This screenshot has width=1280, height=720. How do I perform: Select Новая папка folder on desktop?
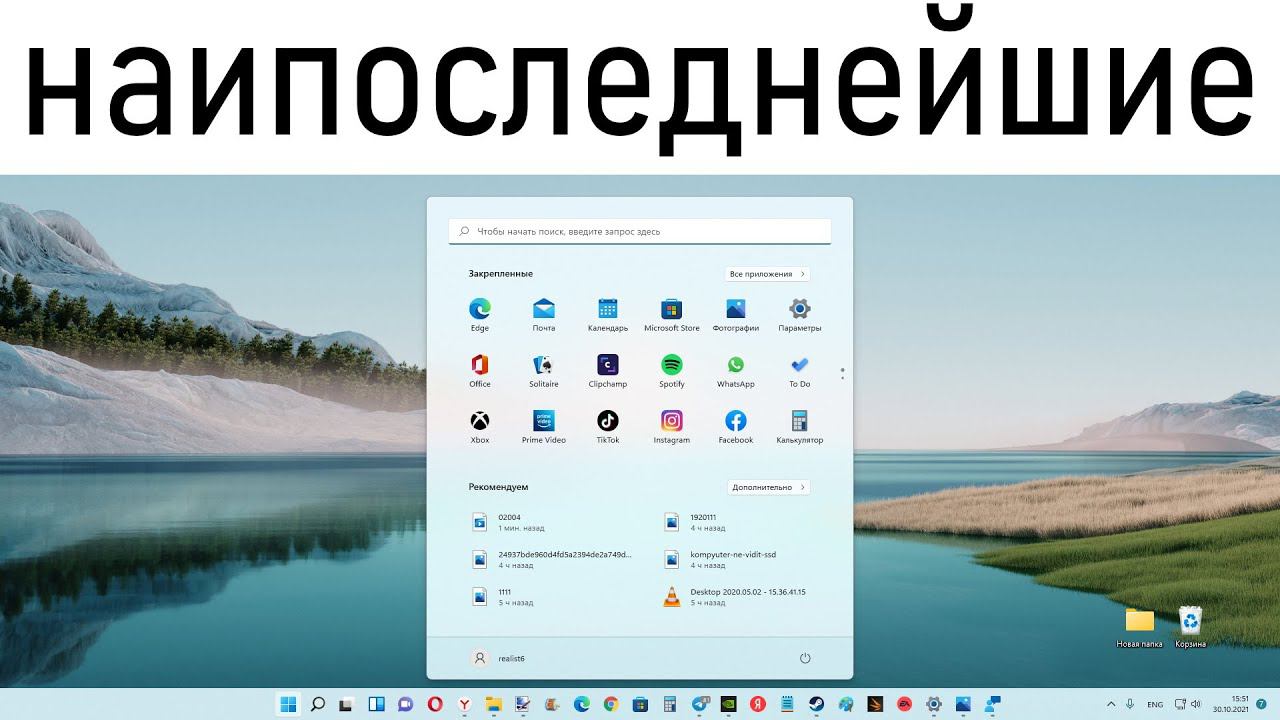click(x=1139, y=628)
